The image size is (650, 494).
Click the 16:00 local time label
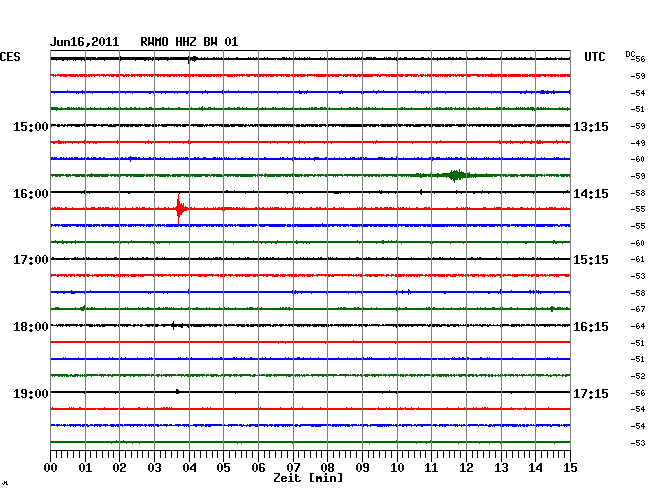[31, 194]
